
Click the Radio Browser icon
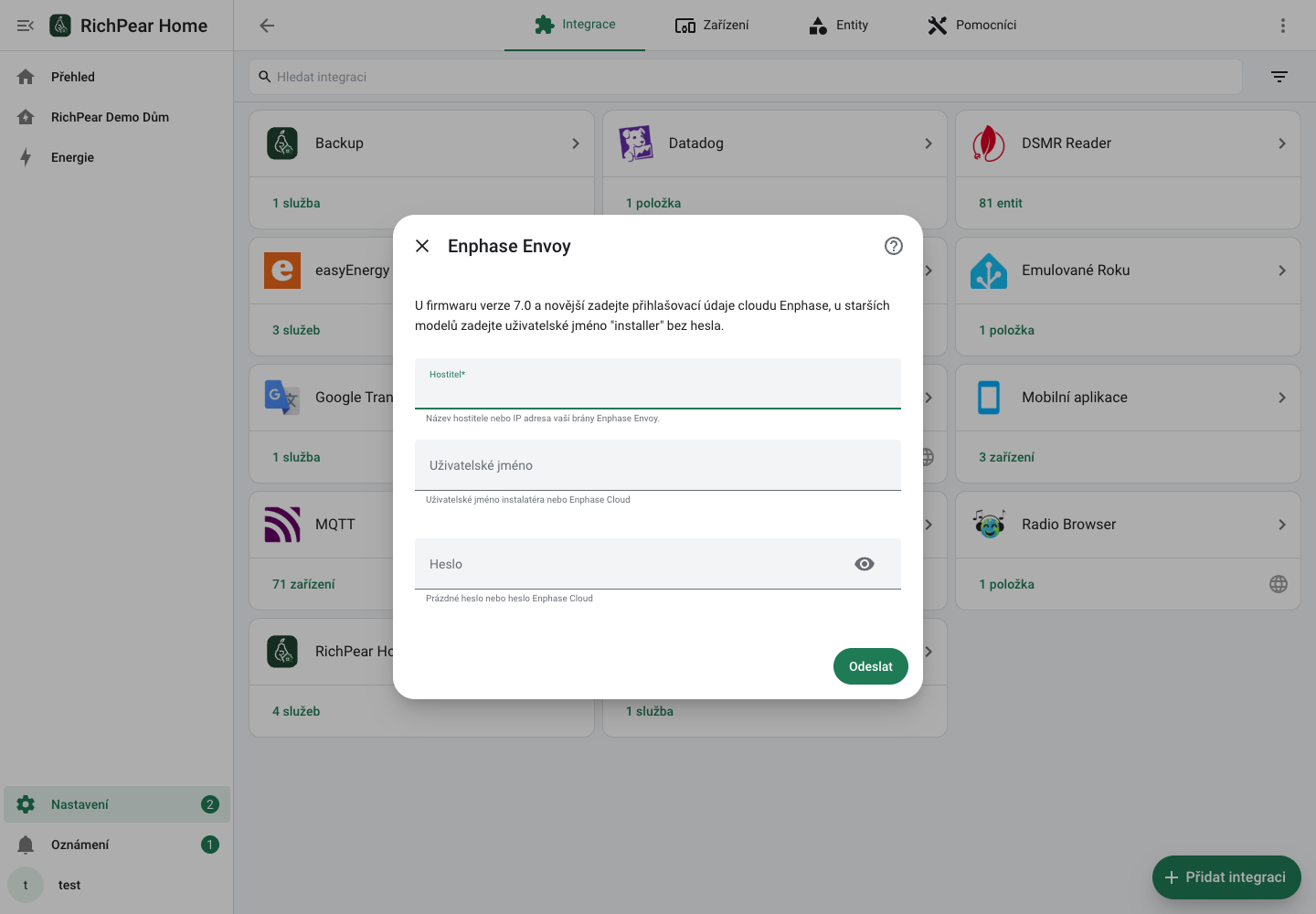[x=989, y=525]
